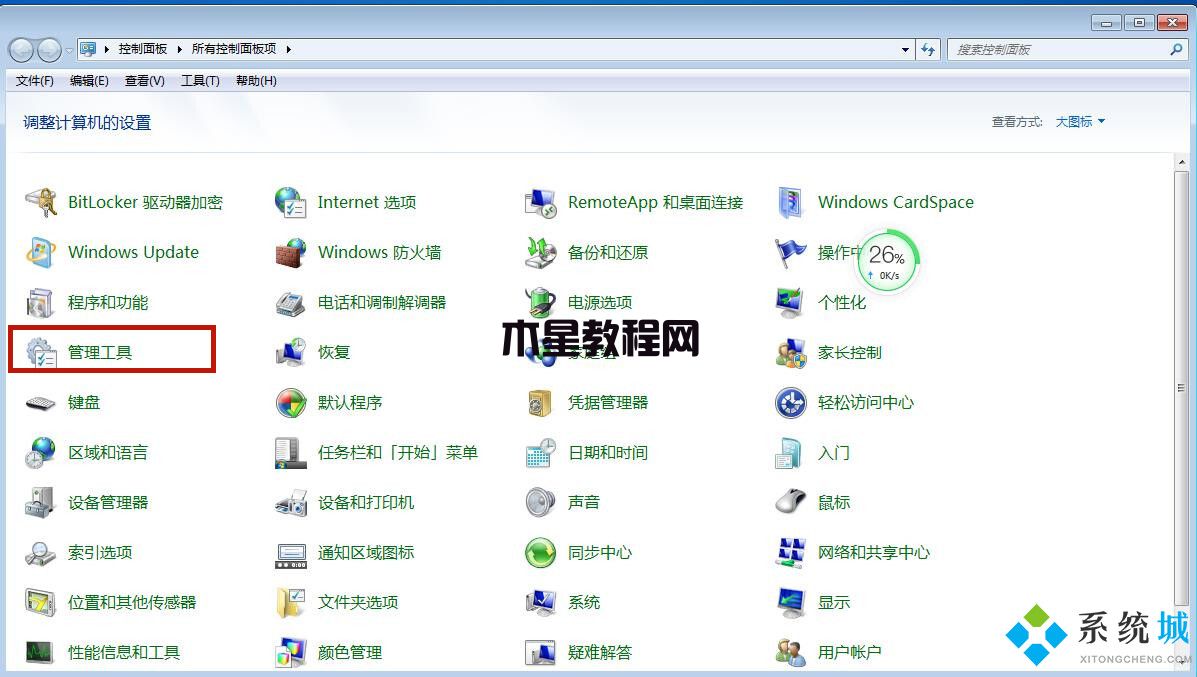Open the 工具(T) menu
Viewport: 1197px width, 677px height.
click(200, 81)
